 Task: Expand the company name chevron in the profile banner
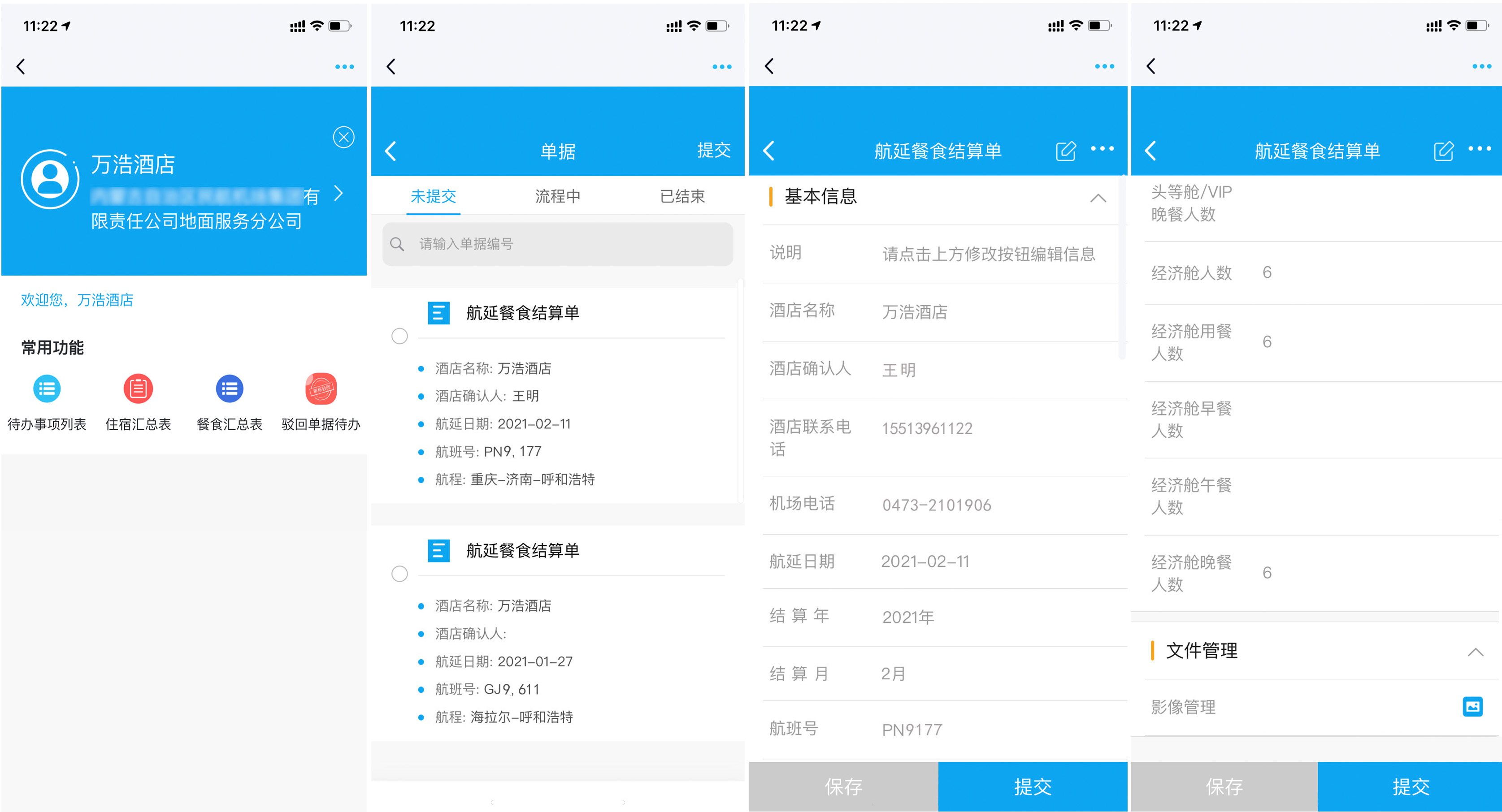(x=339, y=193)
